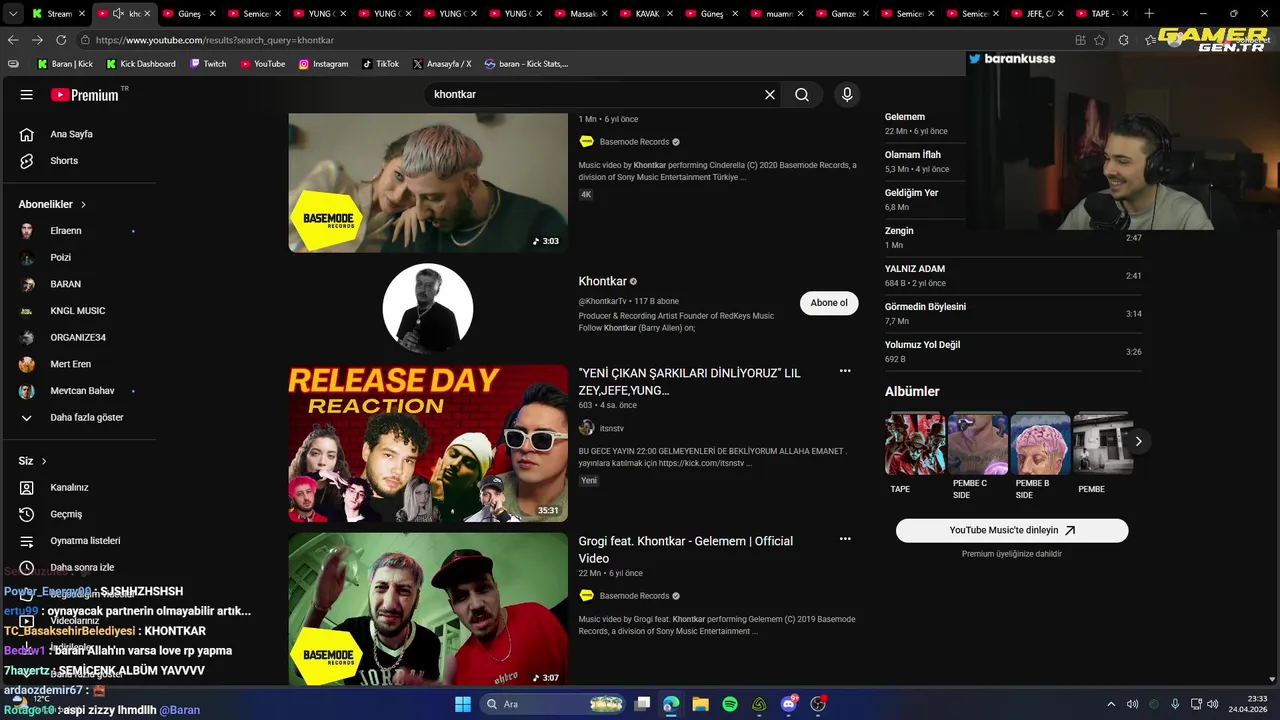Viewport: 1280px width, 720px height.
Task: Open the Elraenn subscription
Action: tap(65, 231)
